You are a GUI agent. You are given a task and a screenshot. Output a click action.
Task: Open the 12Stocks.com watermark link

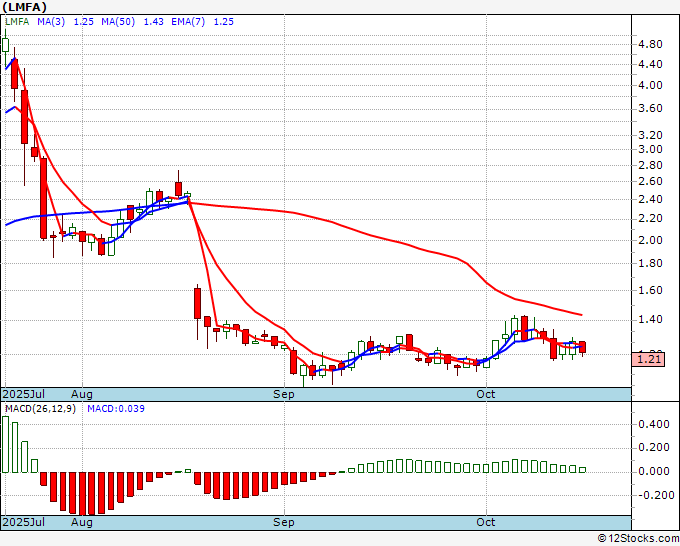(637, 538)
